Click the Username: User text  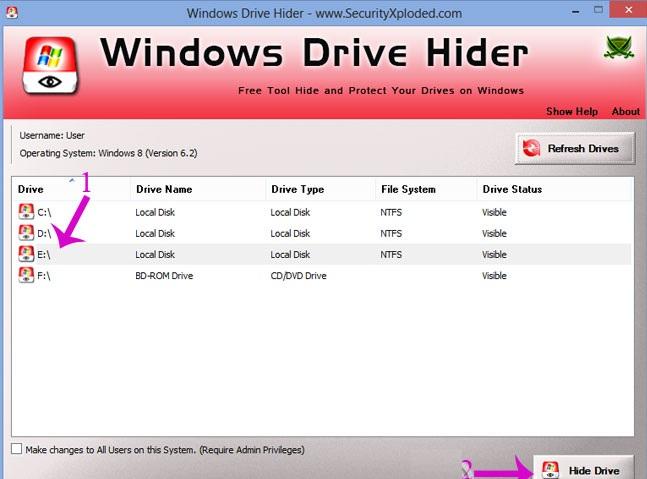point(52,135)
